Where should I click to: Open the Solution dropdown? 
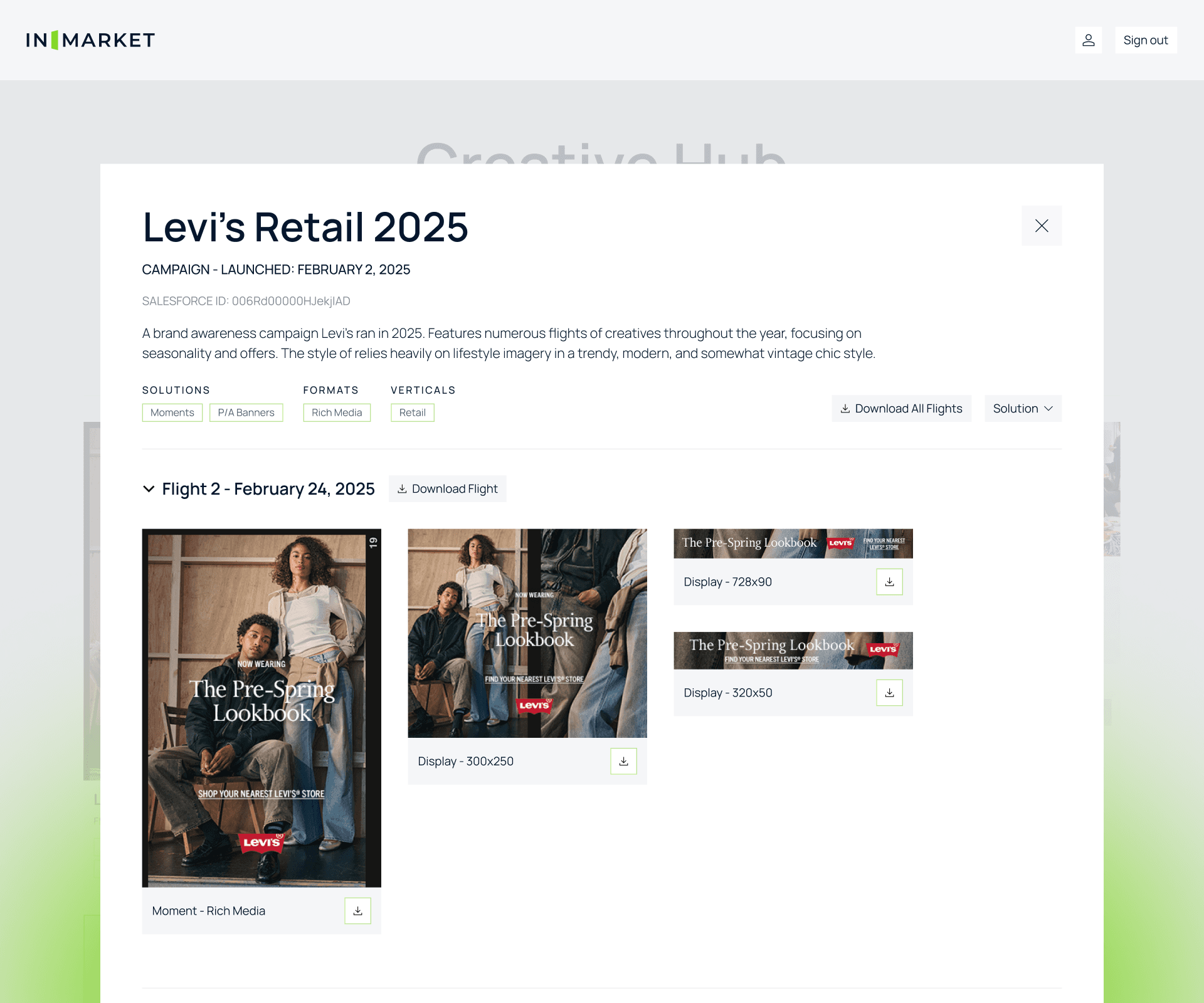pos(1022,409)
